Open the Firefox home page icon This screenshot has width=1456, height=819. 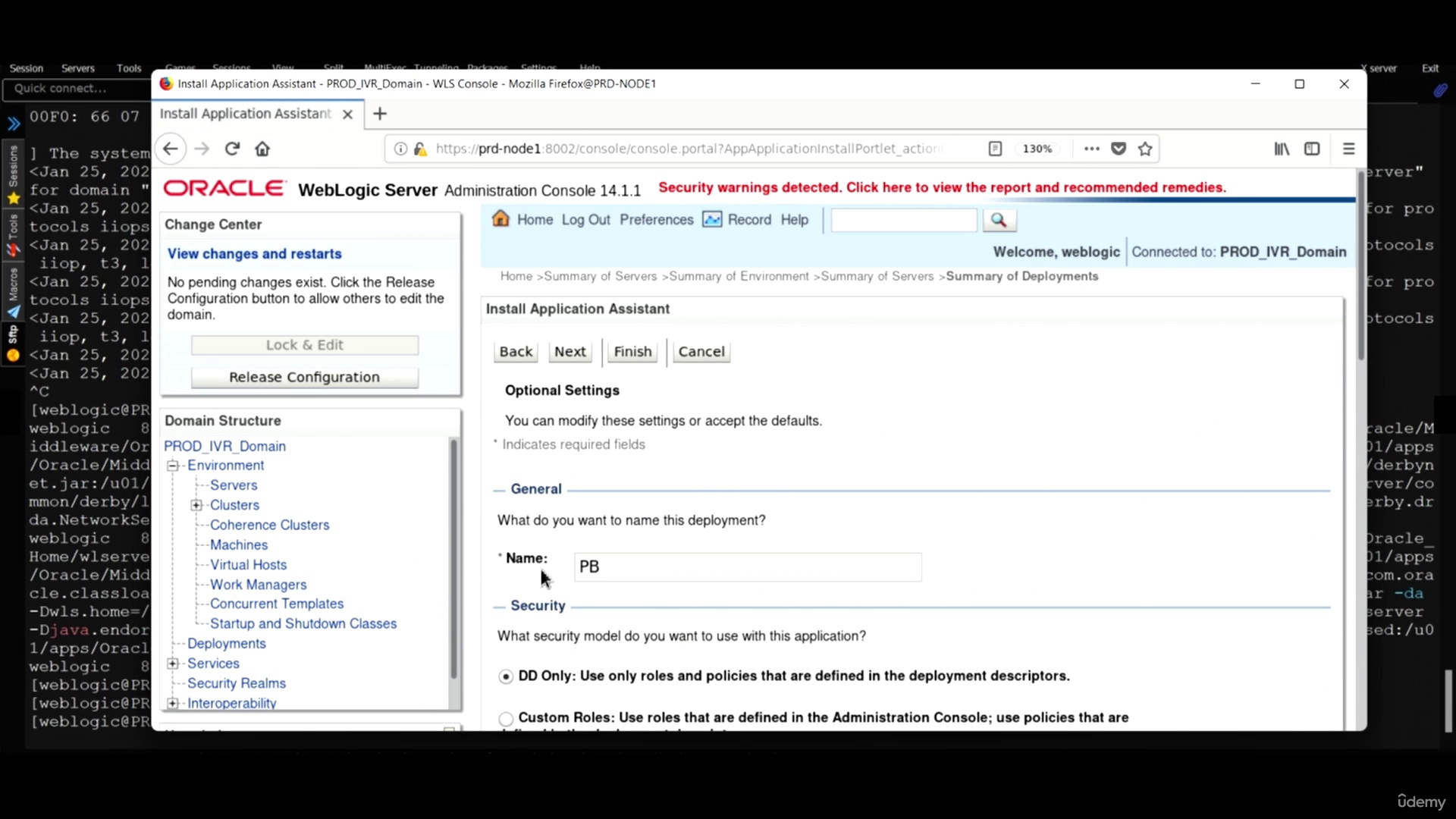click(262, 149)
